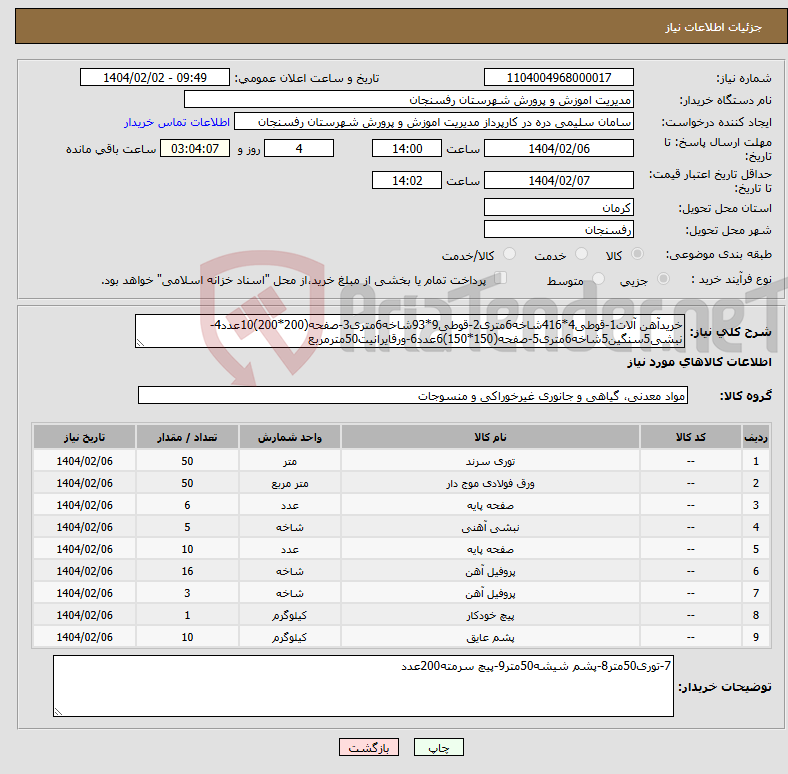Click صفحه پایه in row 3
The width and height of the screenshot is (788, 774).
pos(490,506)
